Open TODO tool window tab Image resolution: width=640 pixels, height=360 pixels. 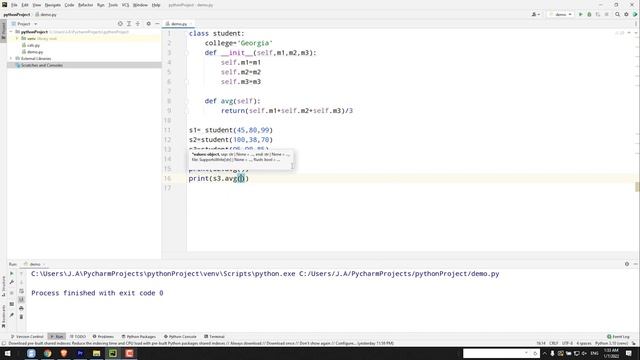point(78,337)
